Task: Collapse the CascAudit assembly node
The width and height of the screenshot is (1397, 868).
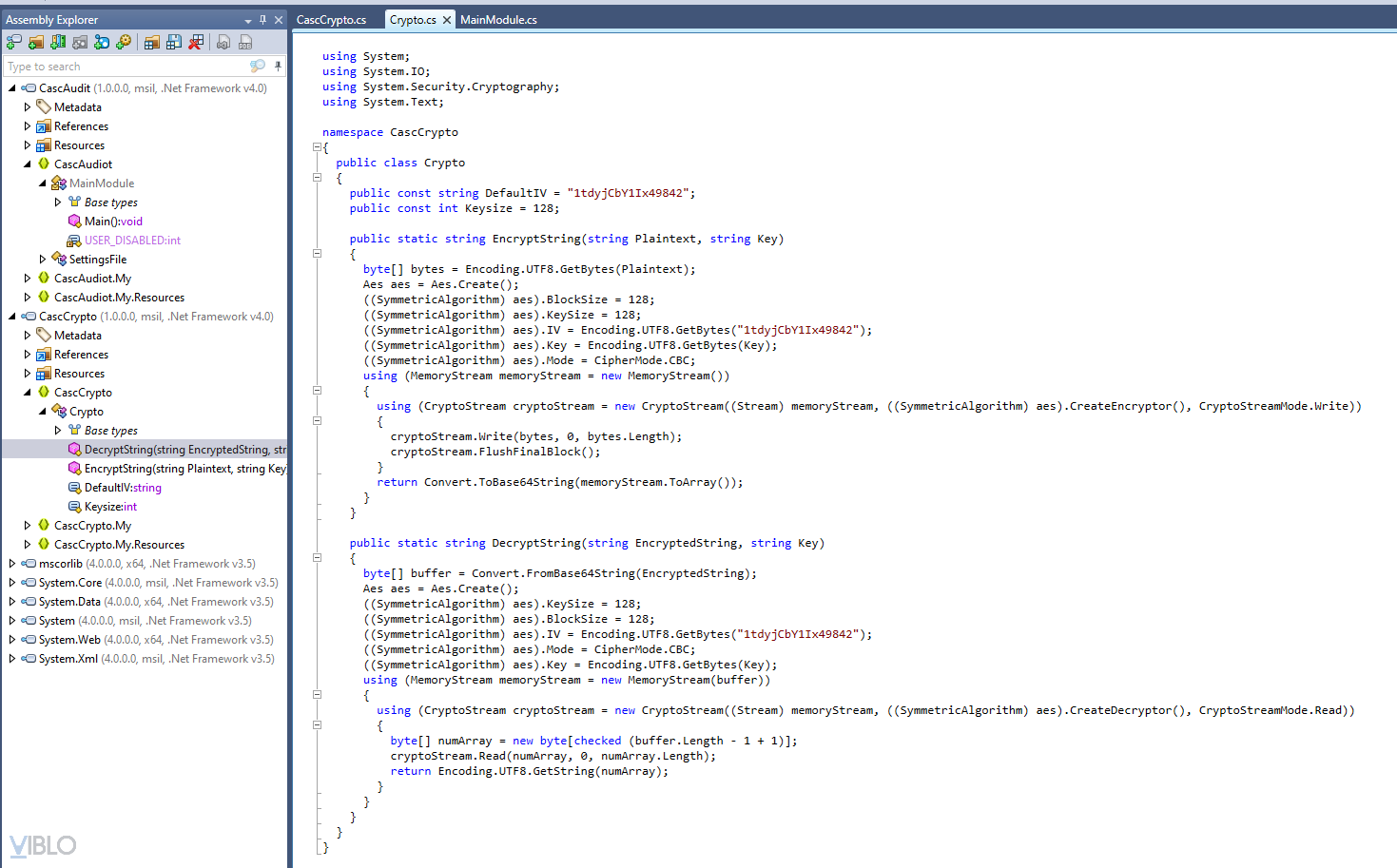Action: click(x=11, y=88)
